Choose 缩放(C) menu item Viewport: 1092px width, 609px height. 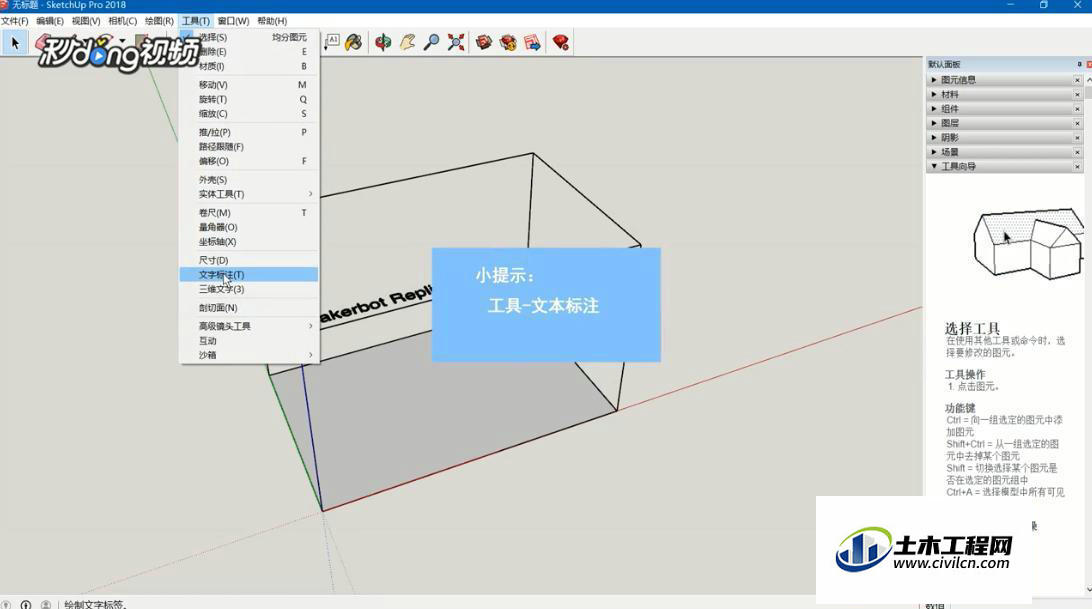249,114
